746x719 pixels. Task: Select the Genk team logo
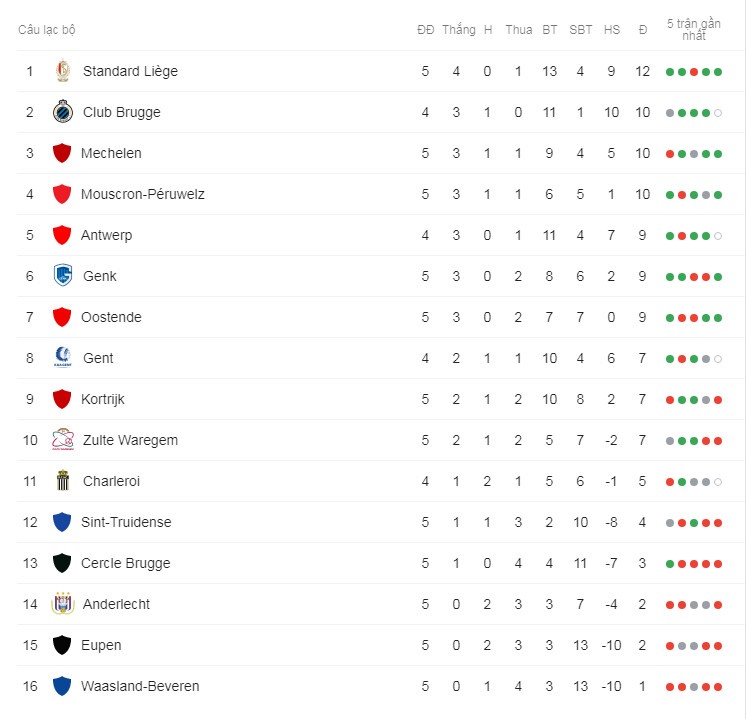click(62, 276)
